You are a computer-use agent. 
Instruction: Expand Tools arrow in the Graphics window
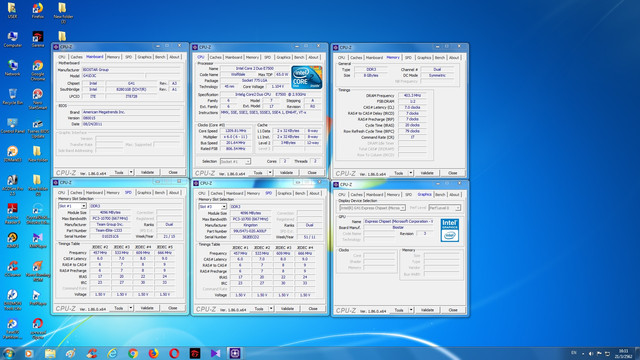[411, 310]
